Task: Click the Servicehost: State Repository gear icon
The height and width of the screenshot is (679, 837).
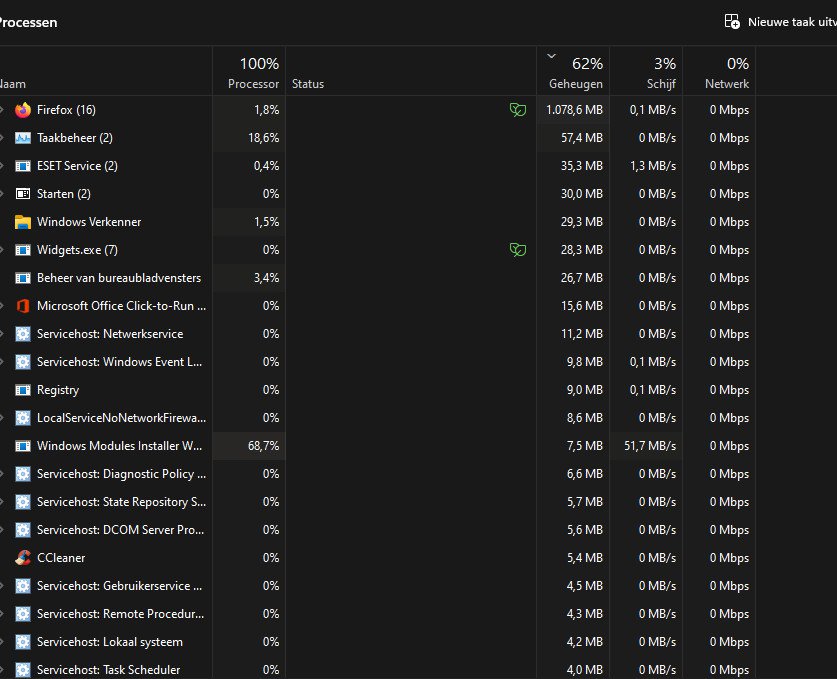Action: 23,502
